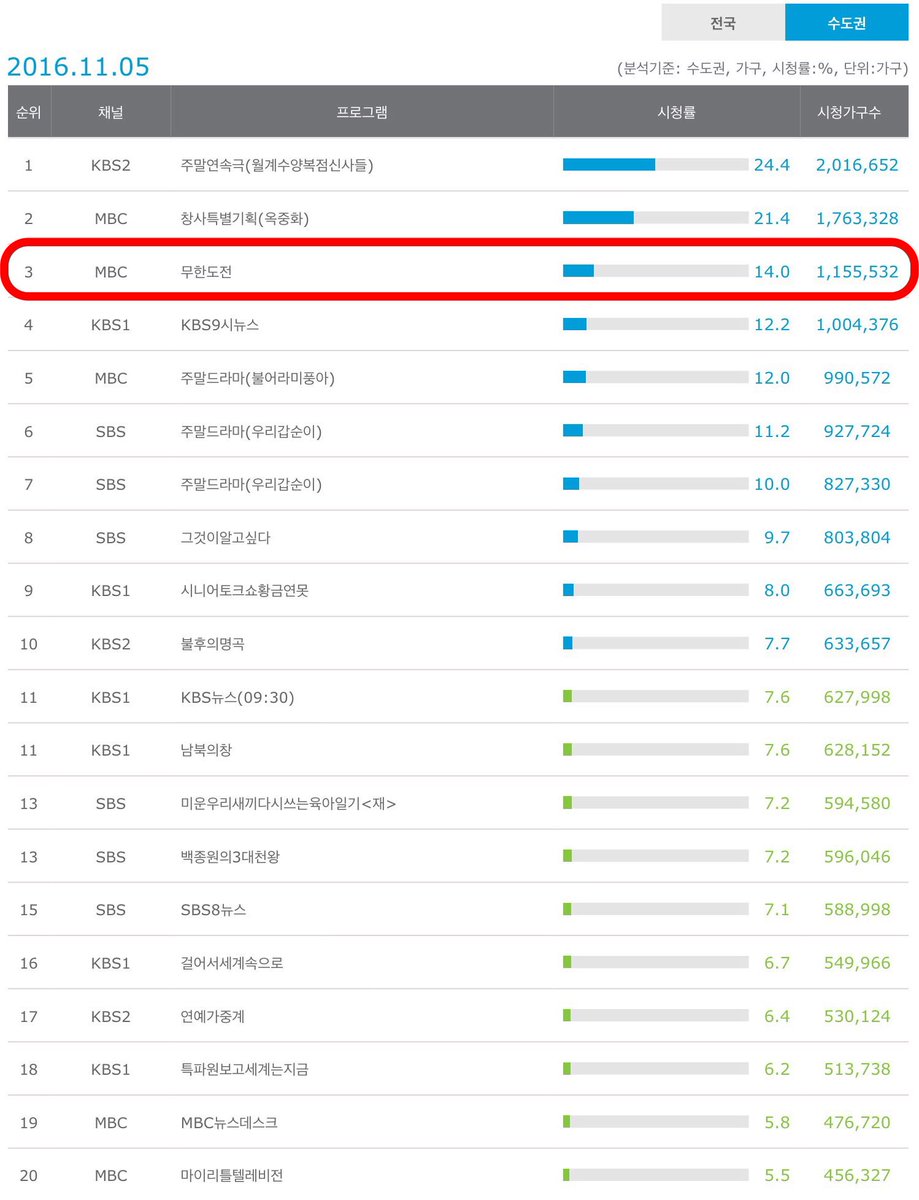
Task: Click the 803,804 household count
Action: (857, 537)
